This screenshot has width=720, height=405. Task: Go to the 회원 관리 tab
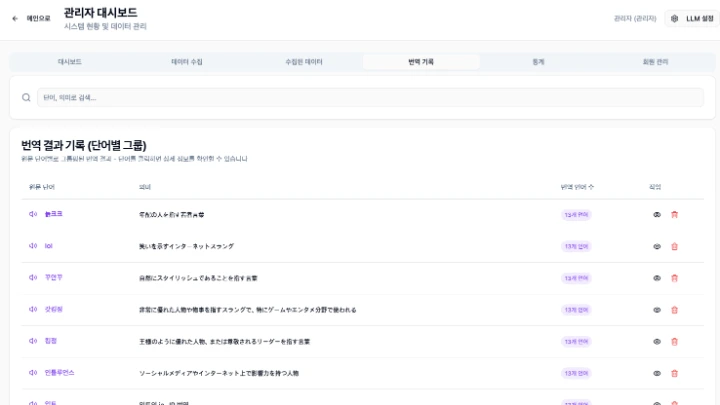pyautogui.click(x=655, y=62)
